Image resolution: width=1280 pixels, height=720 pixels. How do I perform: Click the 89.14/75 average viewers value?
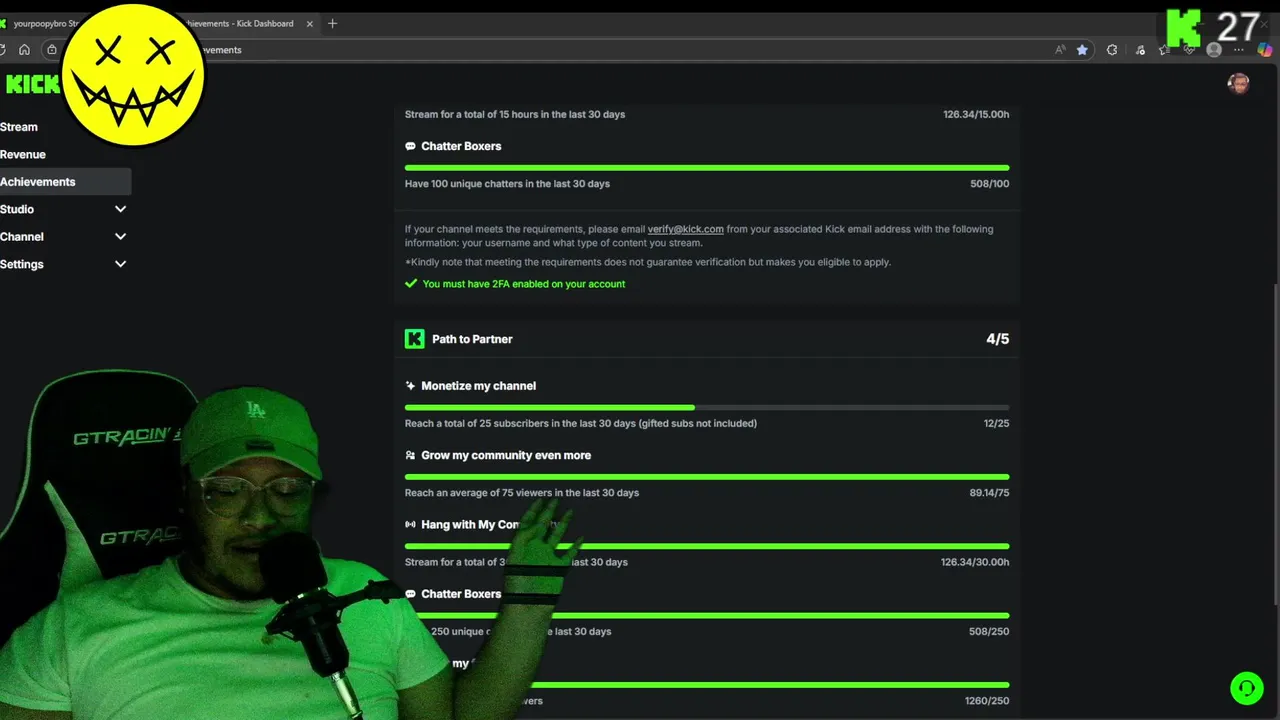coord(989,493)
